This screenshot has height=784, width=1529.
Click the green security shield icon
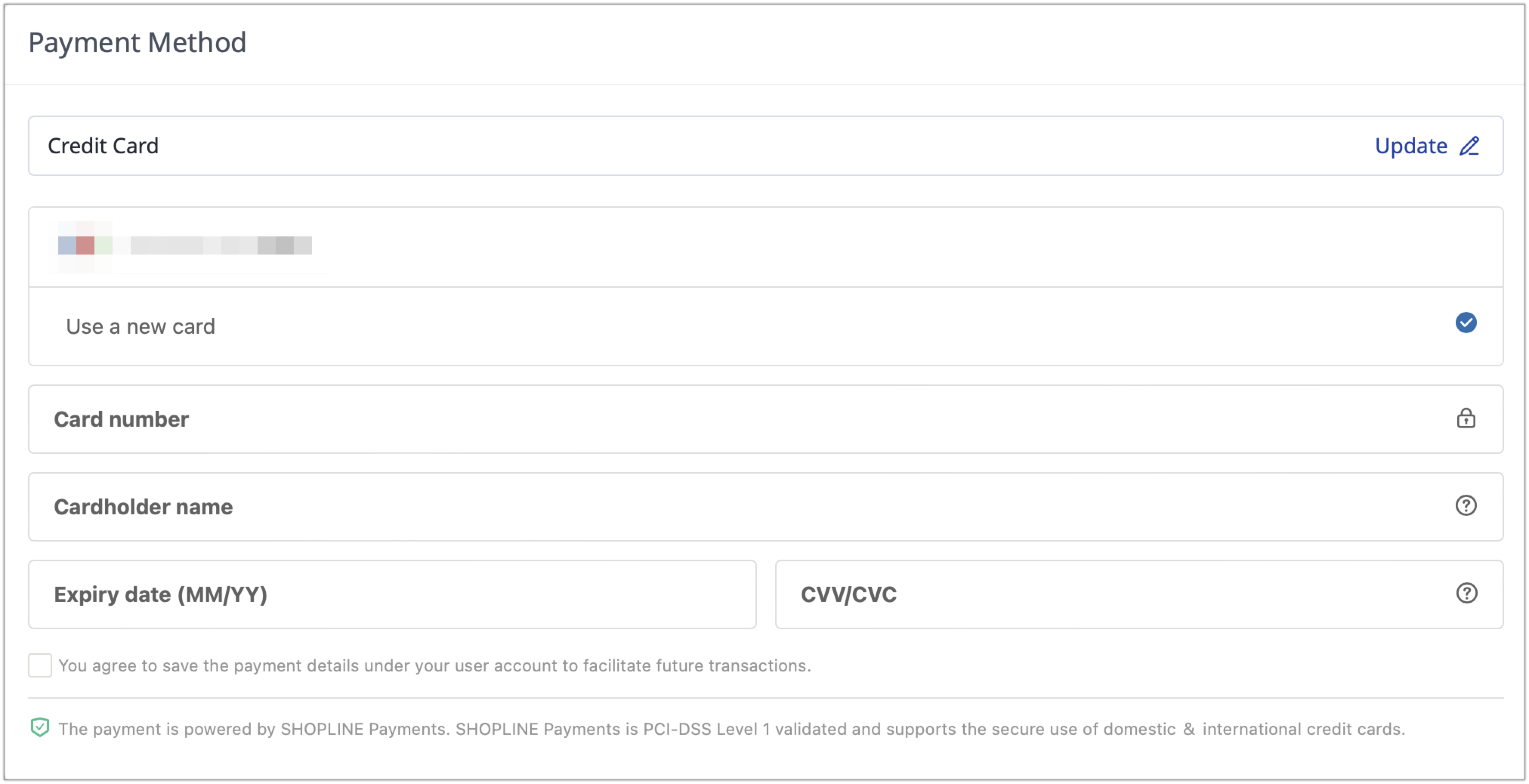coord(40,728)
